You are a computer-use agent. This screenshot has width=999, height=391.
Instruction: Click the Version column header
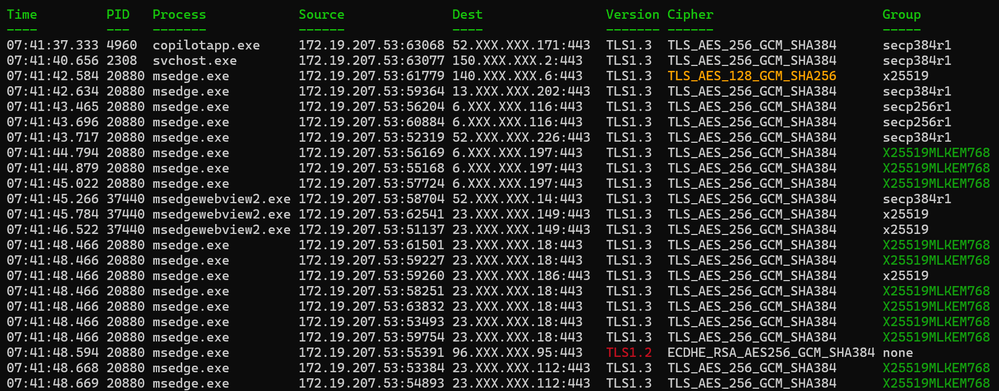coord(633,14)
